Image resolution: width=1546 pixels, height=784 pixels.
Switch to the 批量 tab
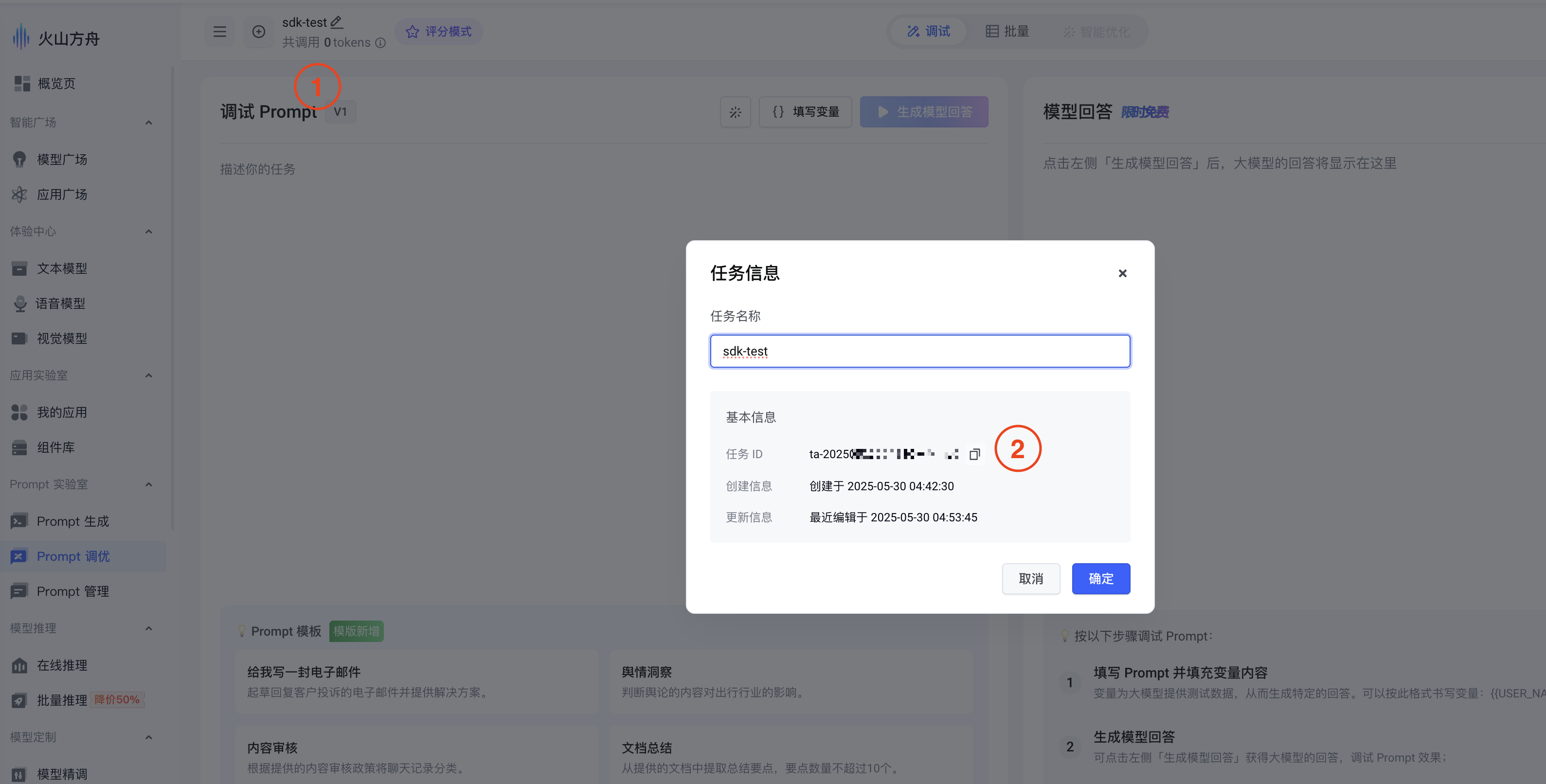pos(1007,31)
